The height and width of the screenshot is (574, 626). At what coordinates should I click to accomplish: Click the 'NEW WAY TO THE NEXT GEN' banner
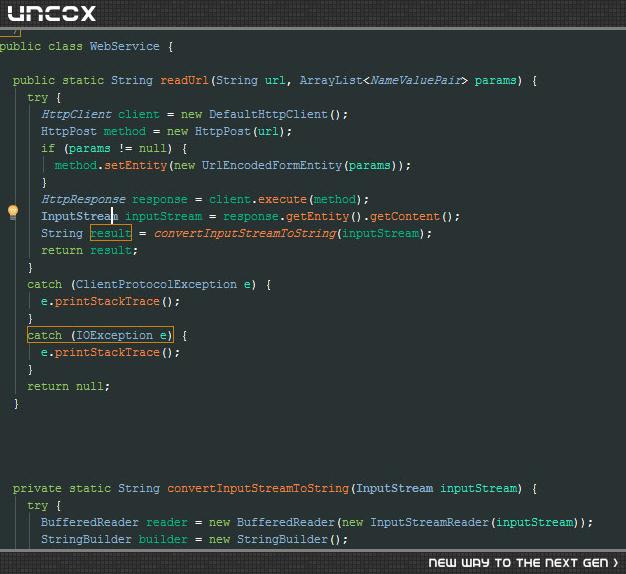point(523,563)
